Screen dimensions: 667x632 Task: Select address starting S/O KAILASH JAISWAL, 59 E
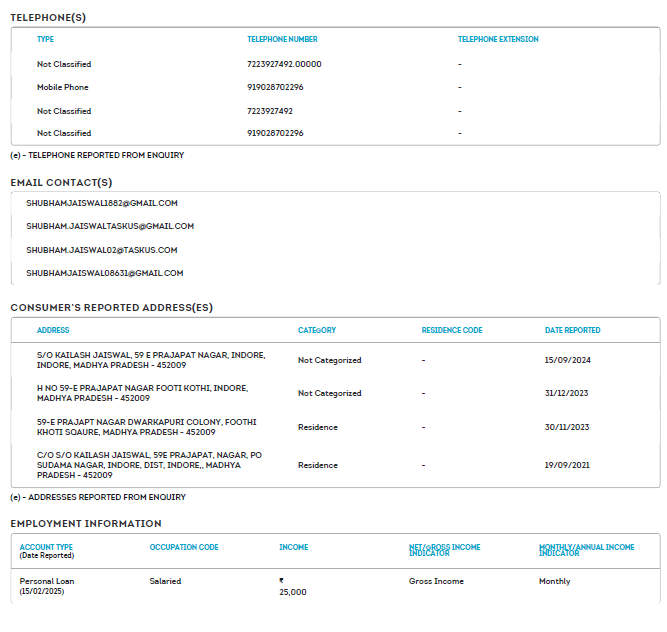[x=151, y=360]
